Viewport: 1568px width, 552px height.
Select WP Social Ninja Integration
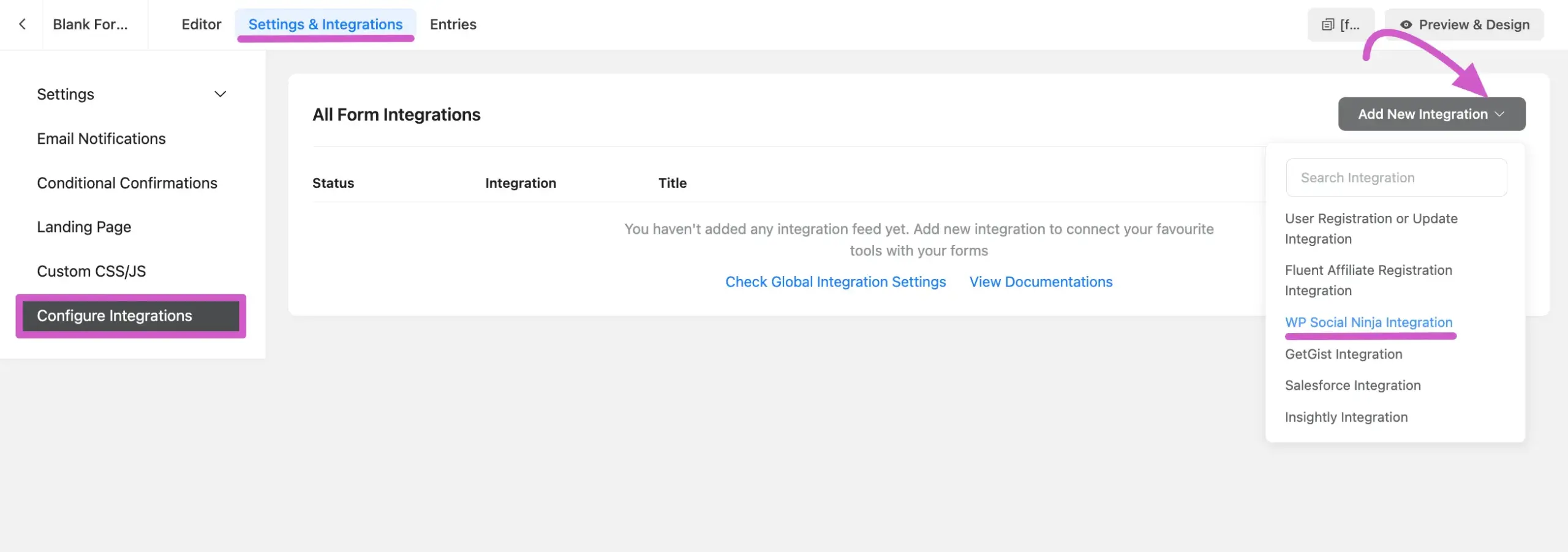[x=1369, y=323]
